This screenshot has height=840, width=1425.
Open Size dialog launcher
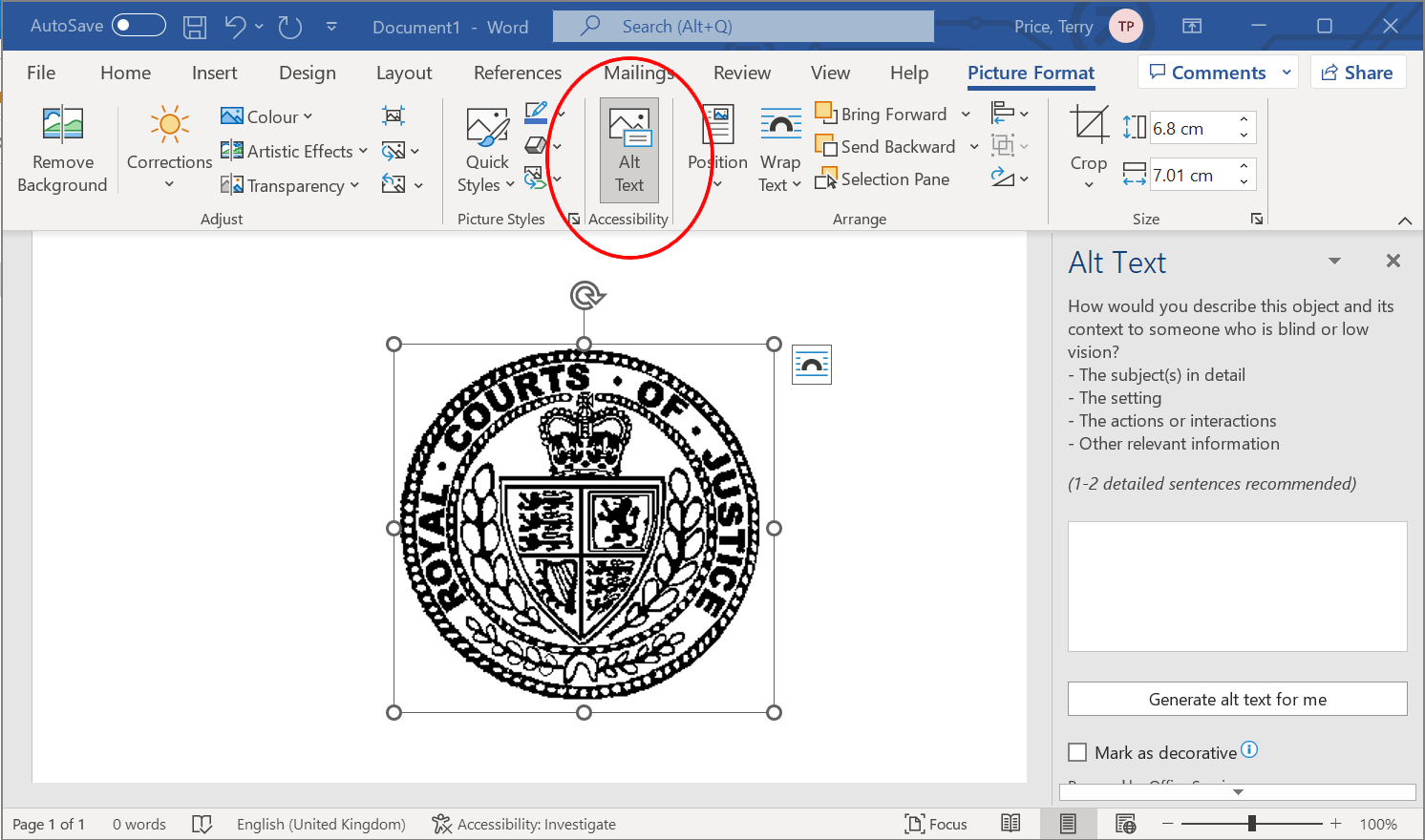pos(1257,219)
